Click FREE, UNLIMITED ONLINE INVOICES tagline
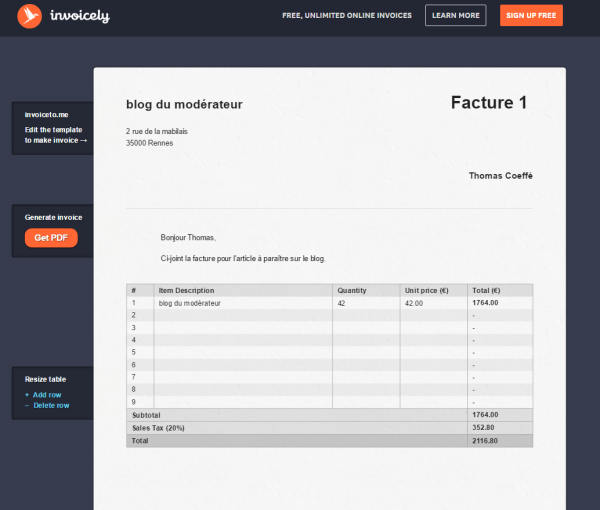Screen dimensions: 600x510 point(347,16)
